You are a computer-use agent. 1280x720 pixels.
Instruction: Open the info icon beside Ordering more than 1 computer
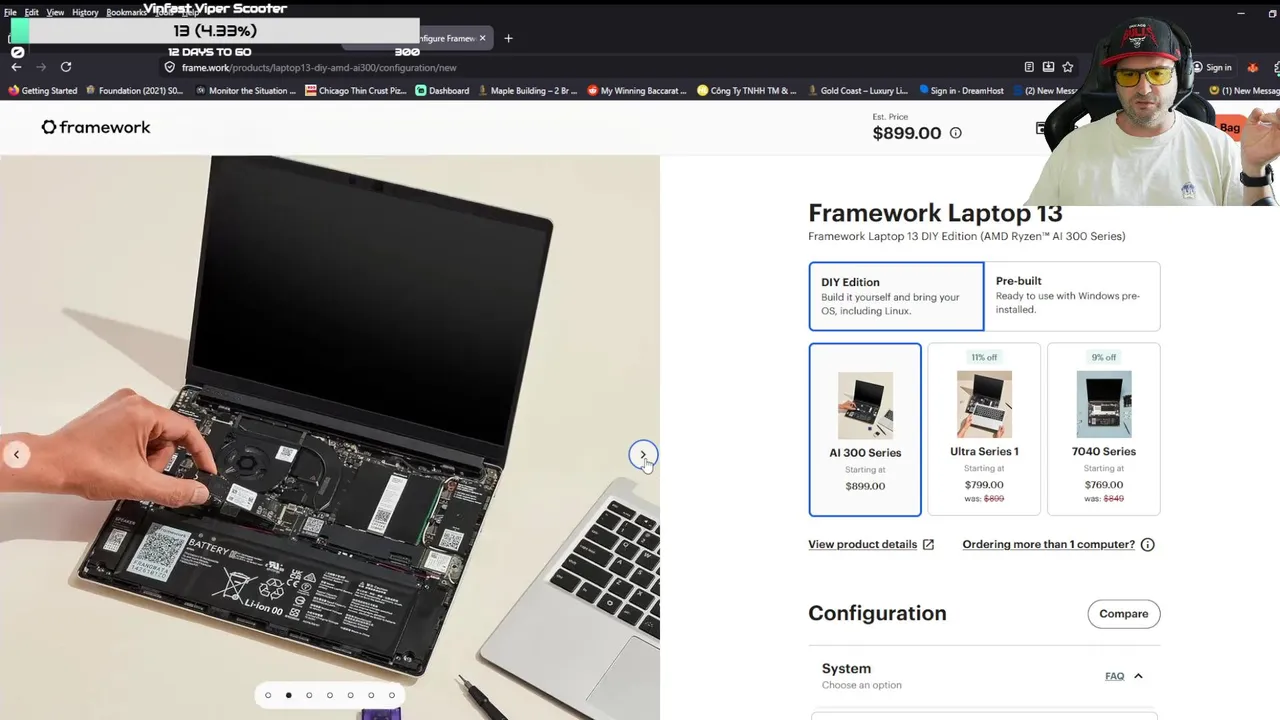1147,545
